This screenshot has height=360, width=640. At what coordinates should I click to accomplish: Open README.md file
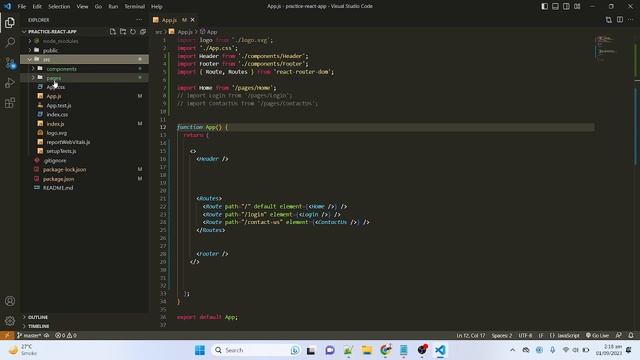pos(58,188)
